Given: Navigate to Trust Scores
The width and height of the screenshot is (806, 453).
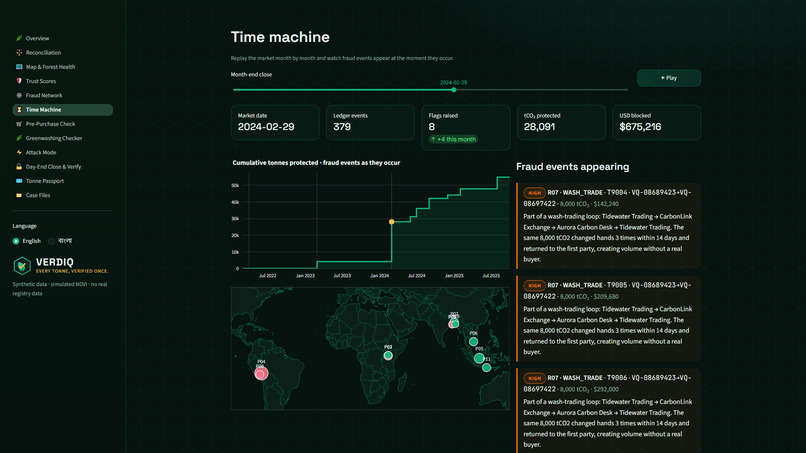Looking at the screenshot, I should pyautogui.click(x=41, y=81).
